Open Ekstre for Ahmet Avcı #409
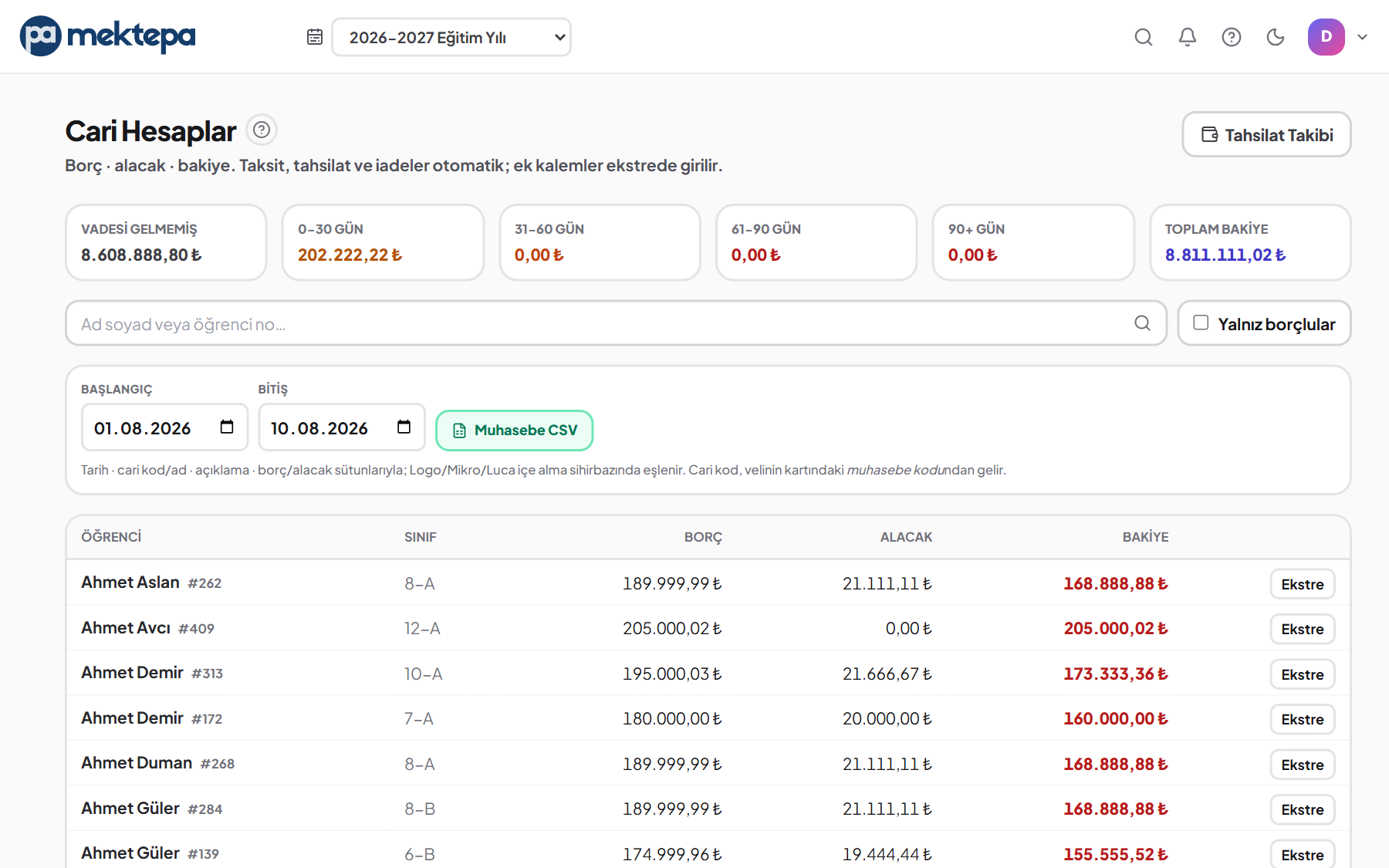Image resolution: width=1389 pixels, height=868 pixels. pyautogui.click(x=1303, y=629)
